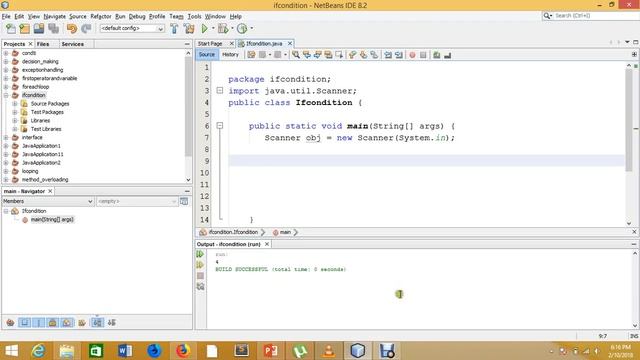Click Clean and Build Project icon
The width and height of the screenshot is (640, 360).
point(189,29)
